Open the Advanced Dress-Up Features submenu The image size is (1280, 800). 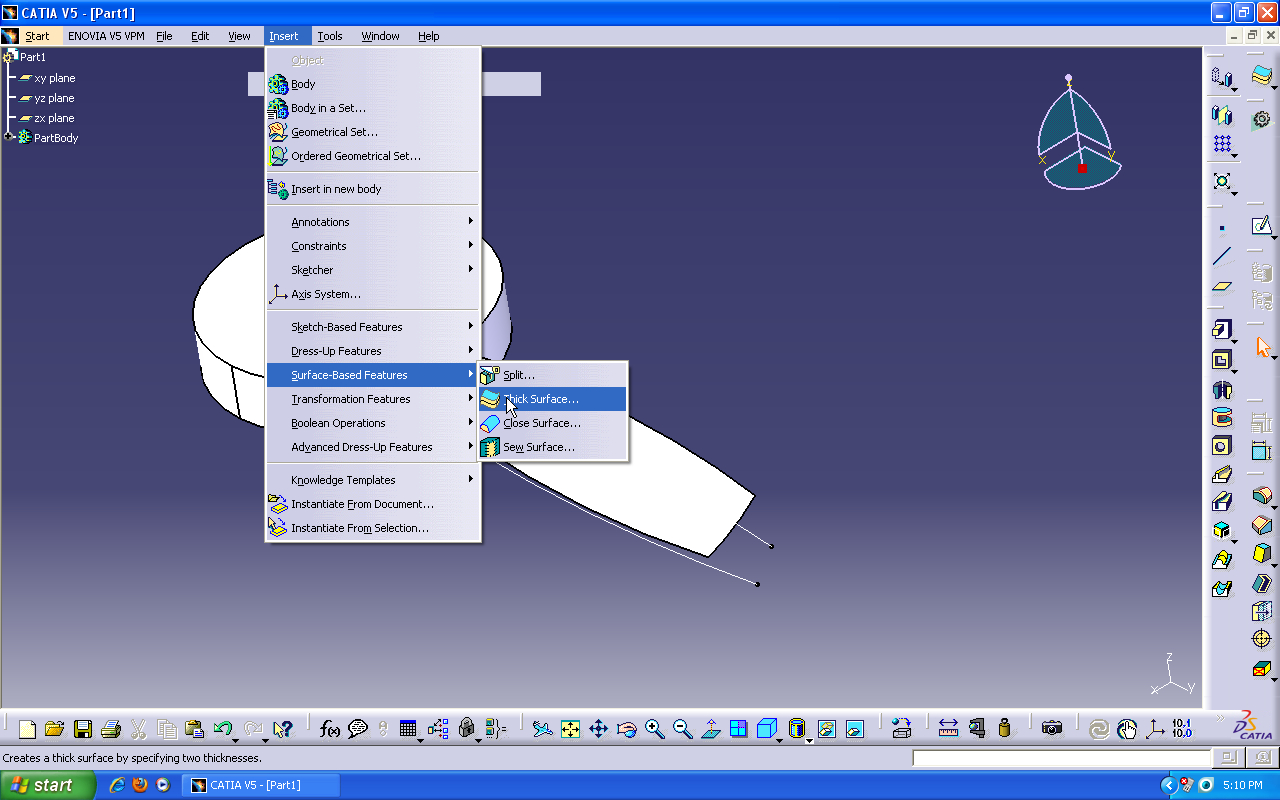point(372,447)
